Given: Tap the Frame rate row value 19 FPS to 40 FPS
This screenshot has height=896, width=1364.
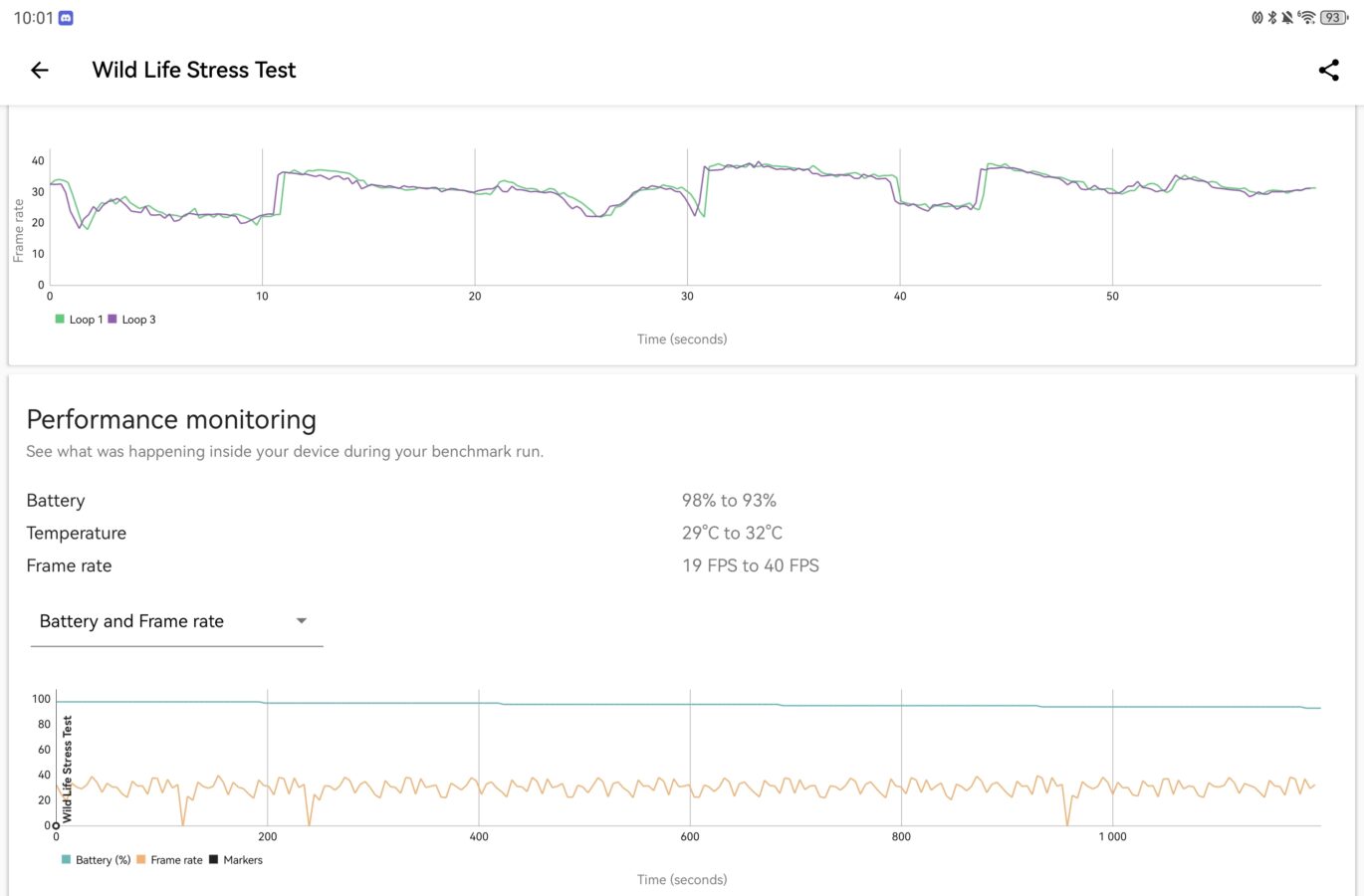Looking at the screenshot, I should pyautogui.click(x=750, y=565).
